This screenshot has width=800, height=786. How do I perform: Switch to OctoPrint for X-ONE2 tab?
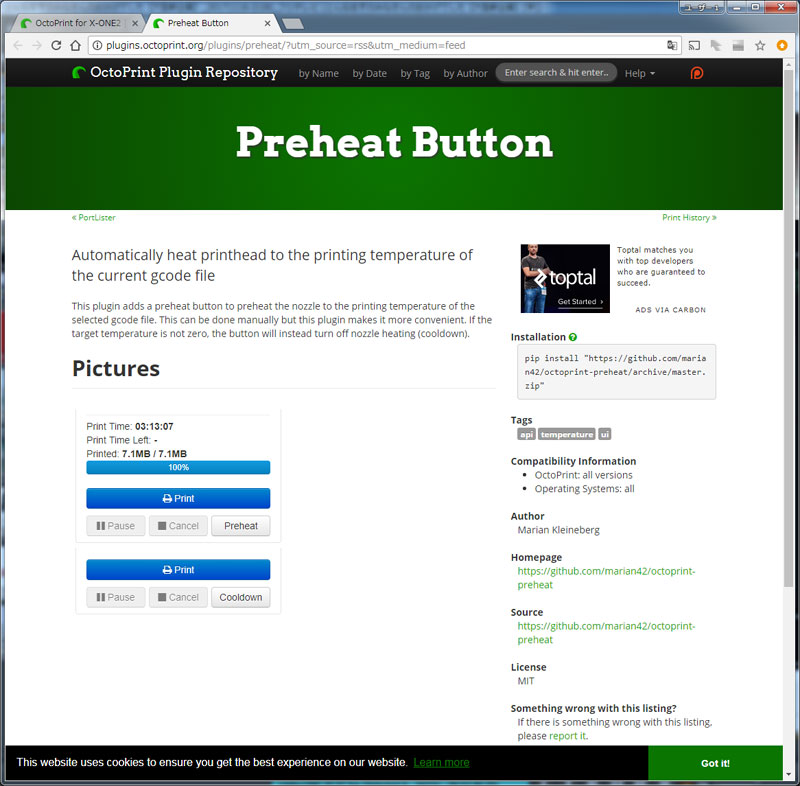(x=77, y=23)
